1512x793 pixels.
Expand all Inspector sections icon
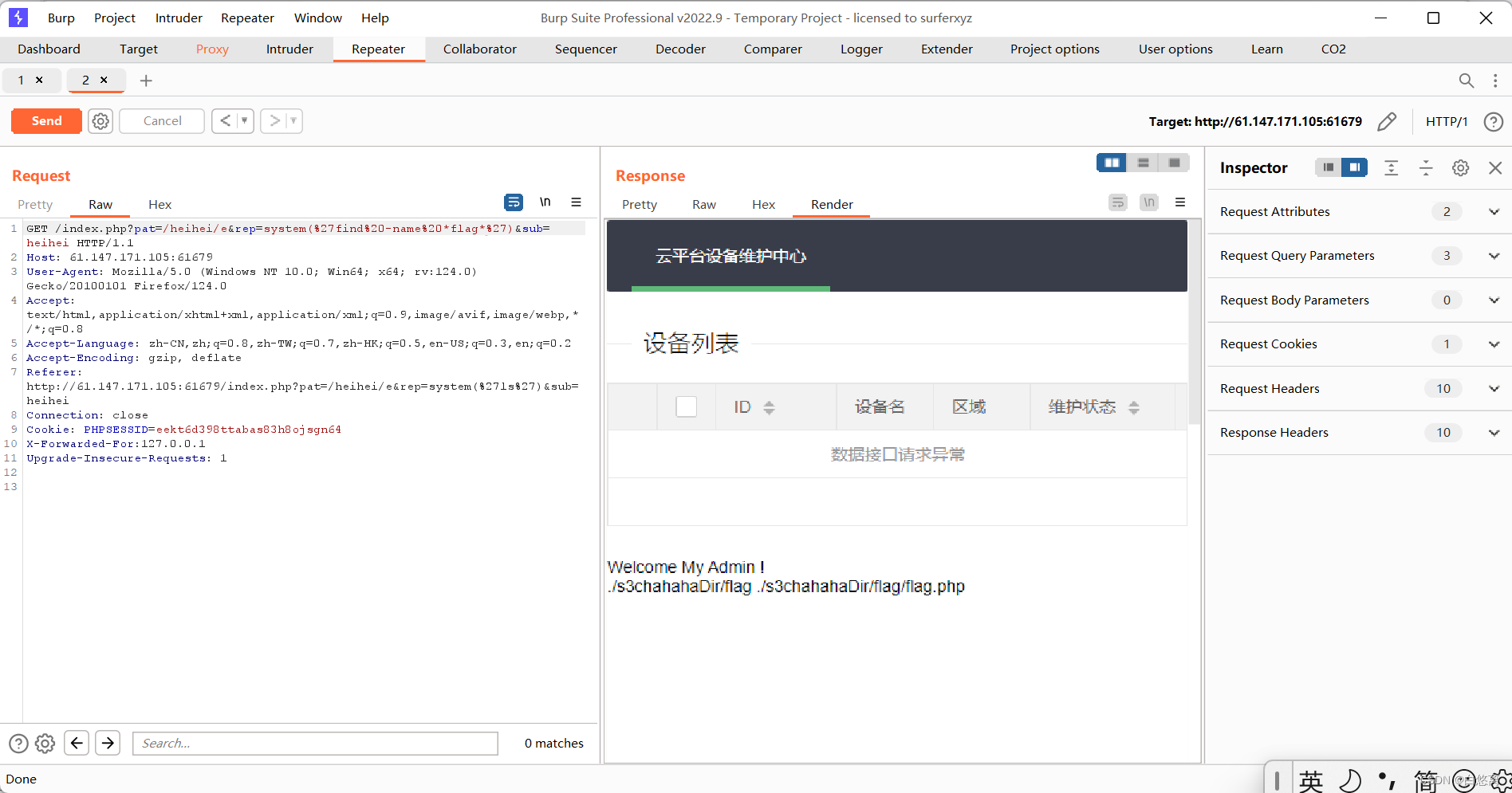click(x=1392, y=167)
